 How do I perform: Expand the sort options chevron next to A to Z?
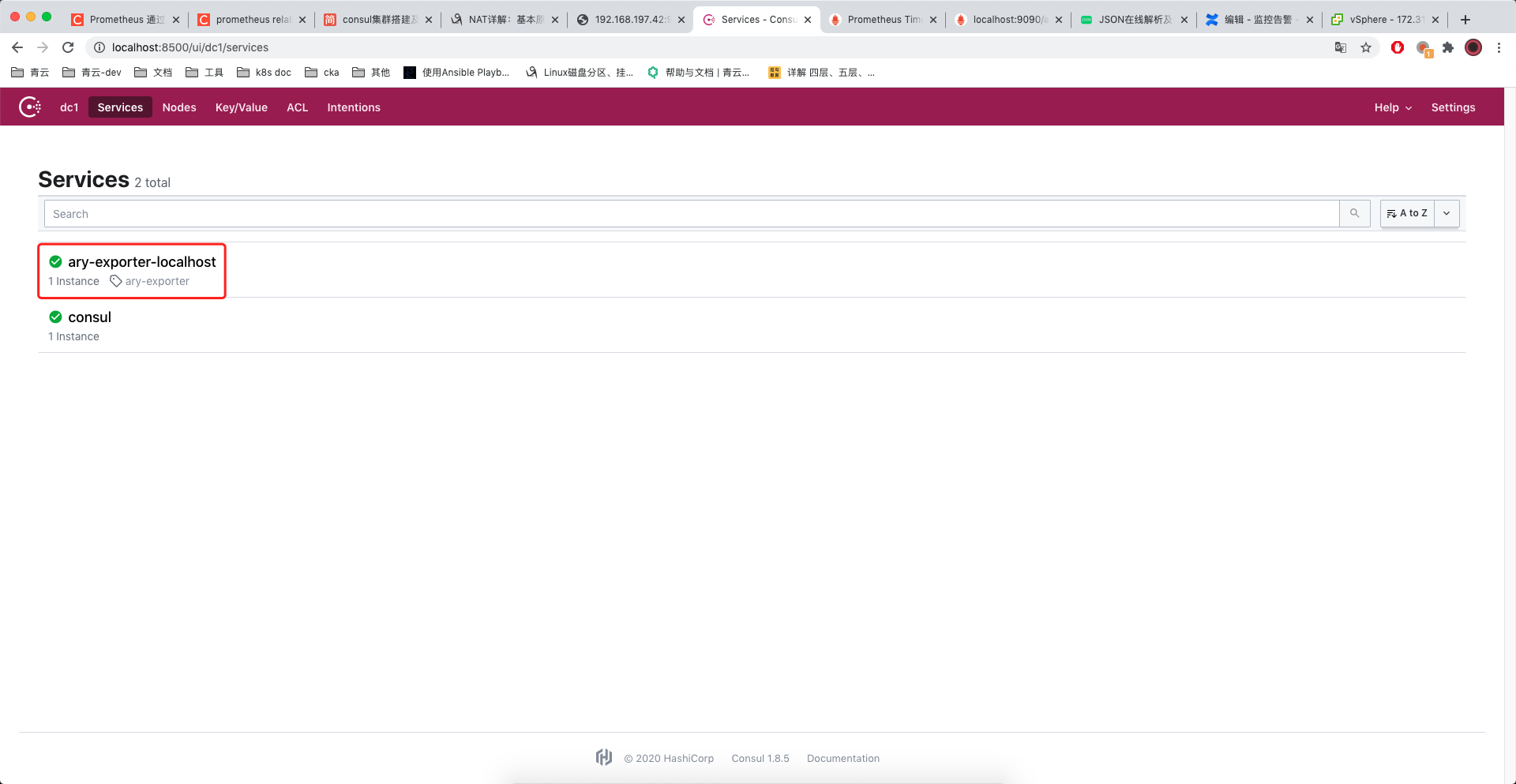[1447, 213]
